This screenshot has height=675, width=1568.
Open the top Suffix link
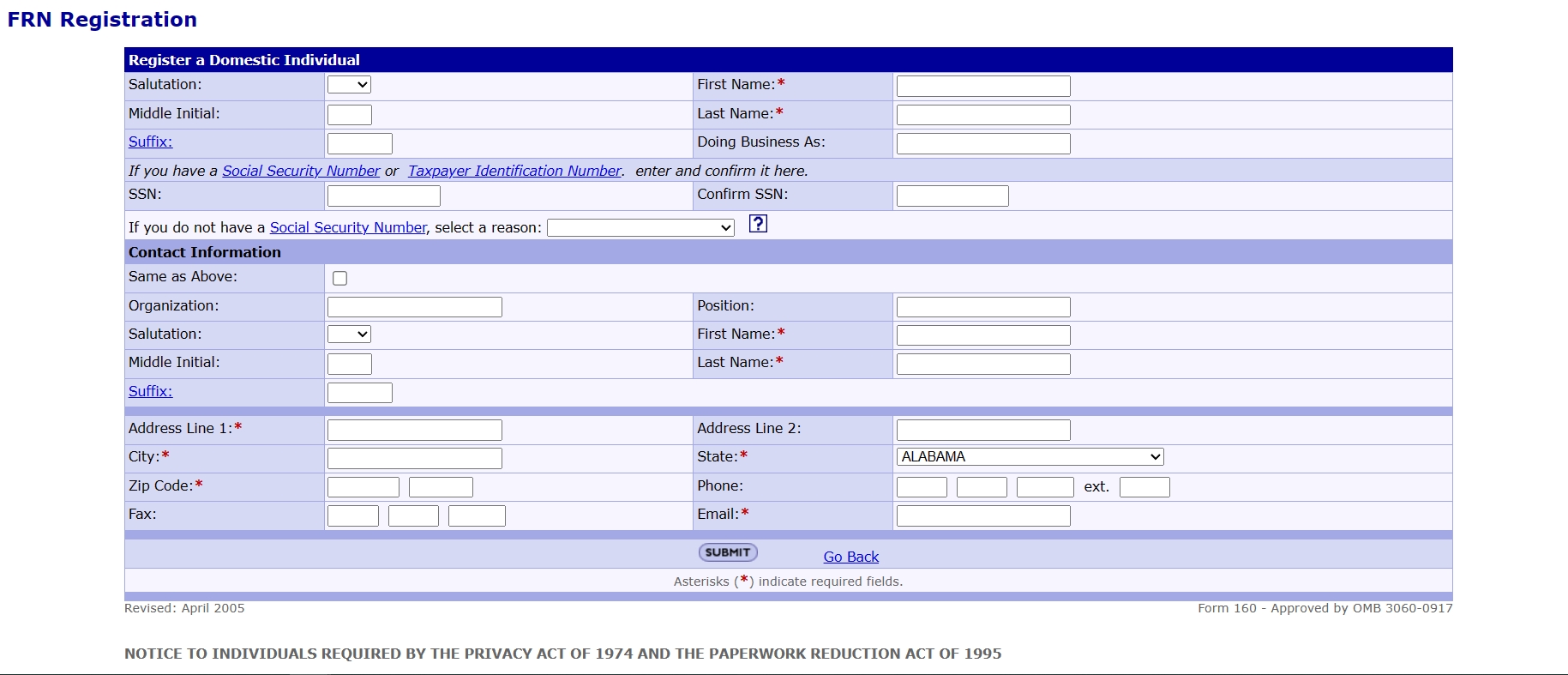[x=150, y=142]
